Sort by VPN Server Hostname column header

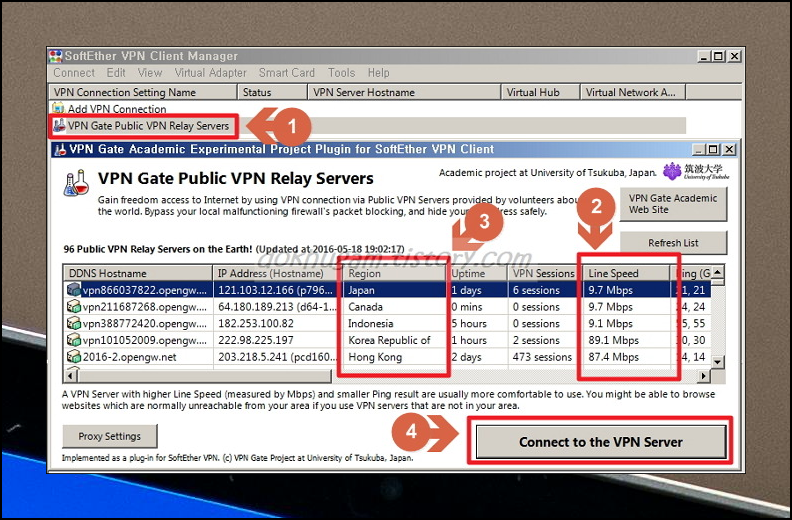coord(404,92)
